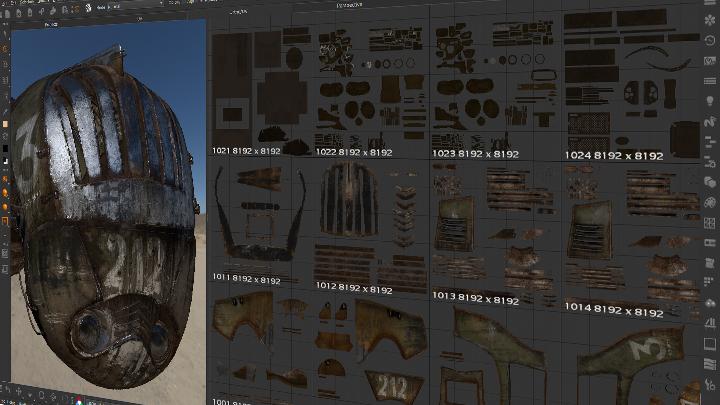Click the large white icon in top toolbar
The height and width of the screenshot is (405, 720).
tap(87, 7)
